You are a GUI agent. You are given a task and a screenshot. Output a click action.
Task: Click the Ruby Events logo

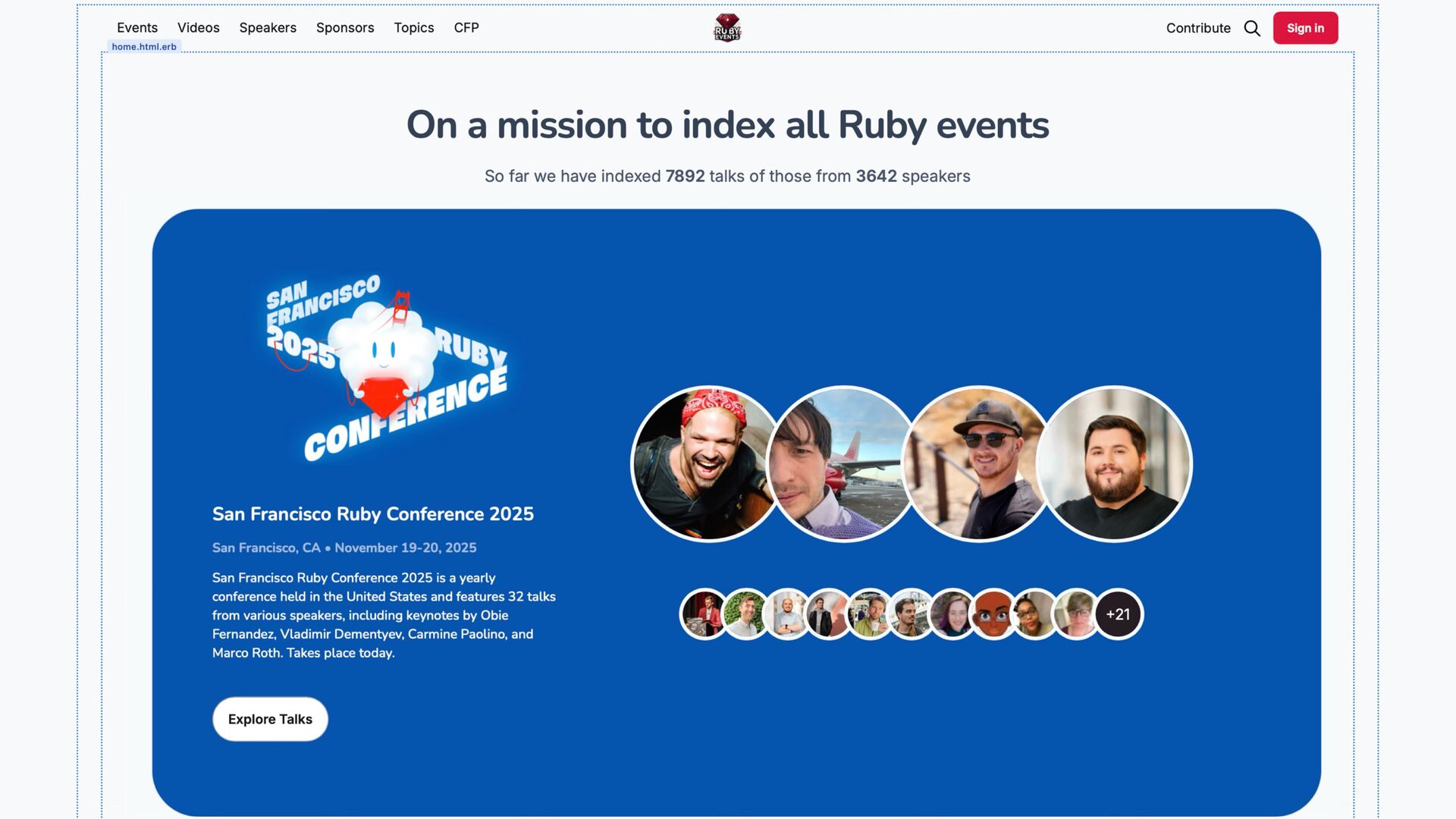(x=726, y=28)
